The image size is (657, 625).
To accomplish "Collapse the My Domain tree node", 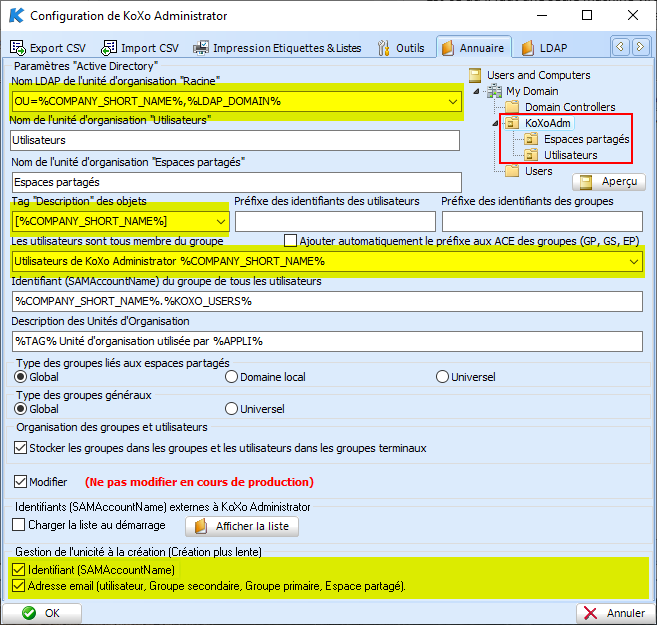I will point(476,91).
